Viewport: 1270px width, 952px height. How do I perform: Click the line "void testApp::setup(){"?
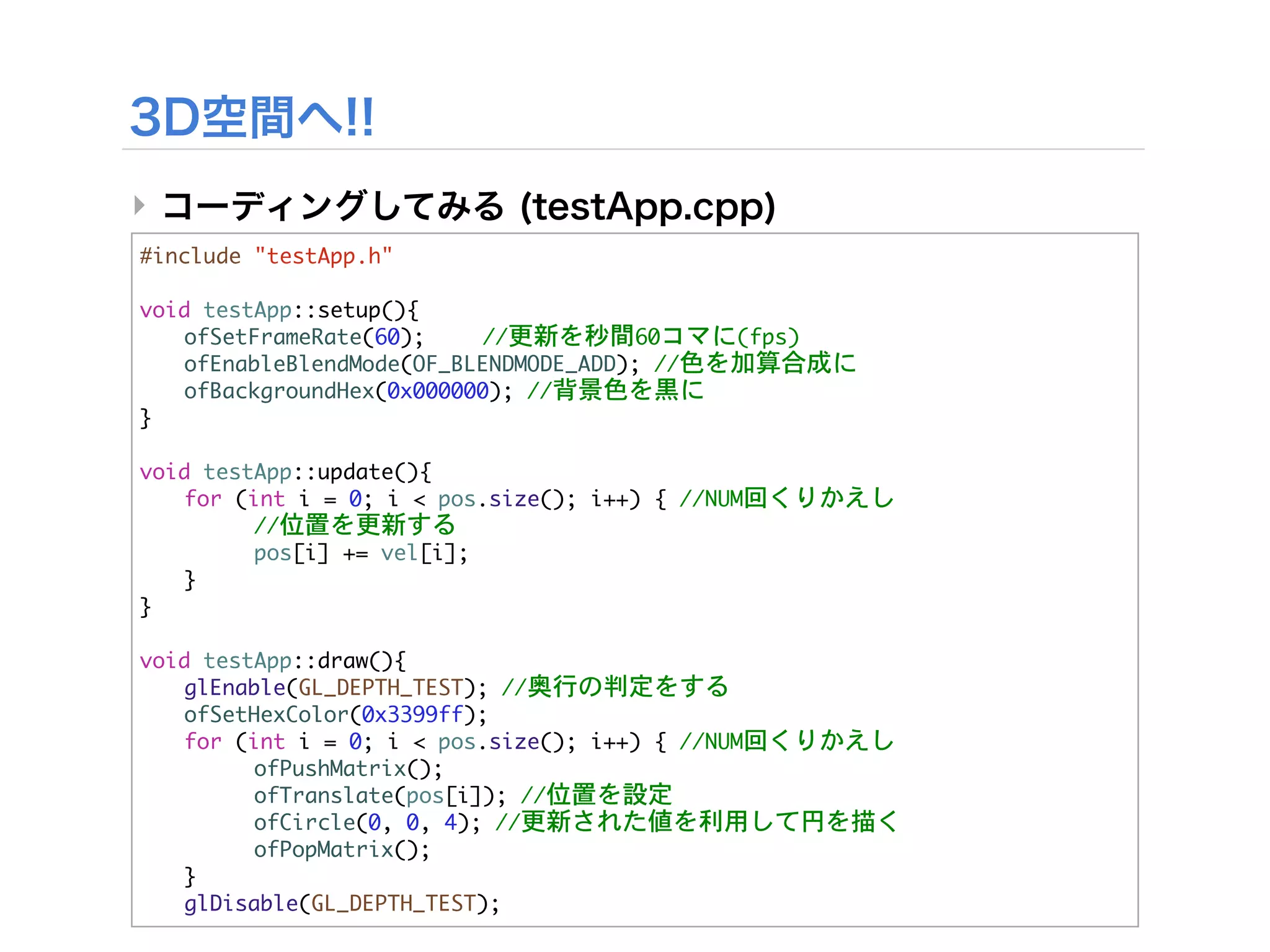click(x=279, y=310)
